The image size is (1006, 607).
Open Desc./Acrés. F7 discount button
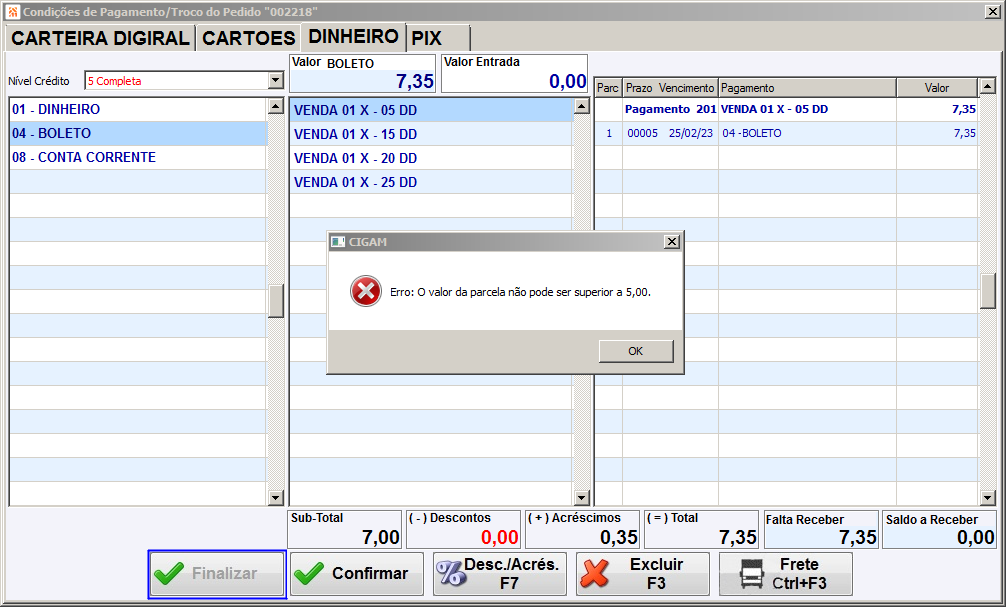click(500, 574)
